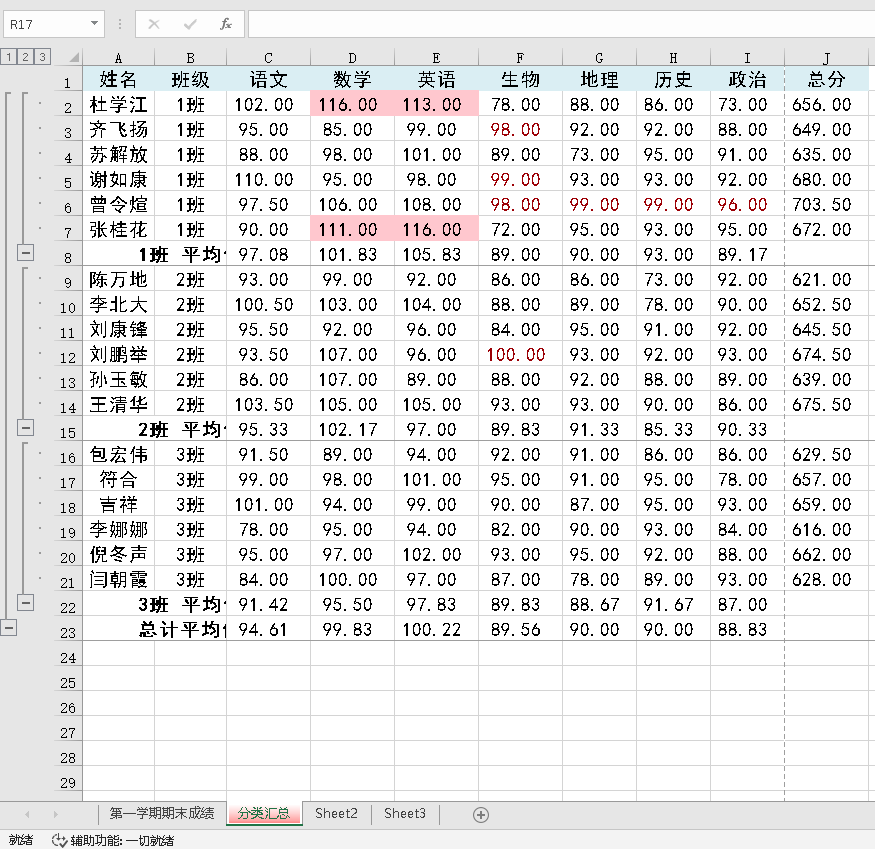Switch to the 第一学期期末成绩 sheet tab
This screenshot has width=875, height=849.
[x=162, y=814]
